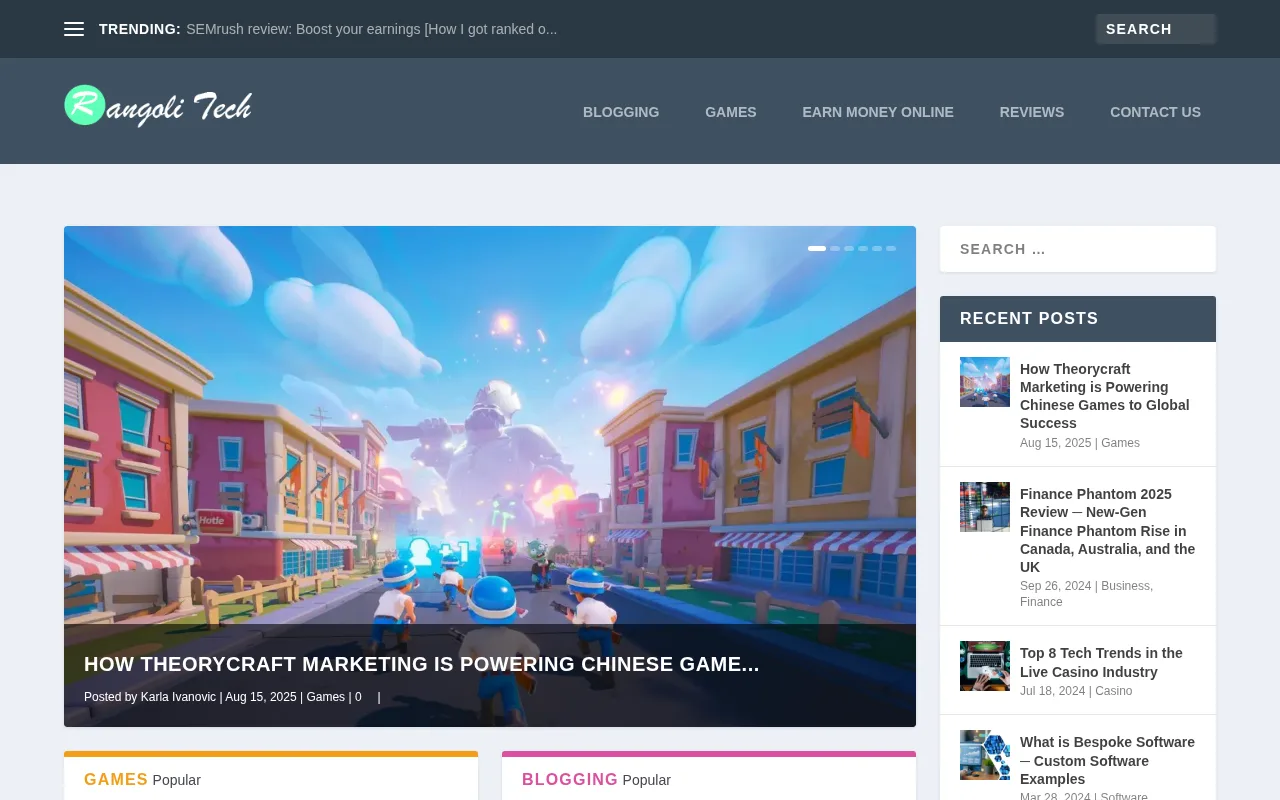The height and width of the screenshot is (800, 1280).
Task: Open the featured slider headline article
Action: coord(421,664)
